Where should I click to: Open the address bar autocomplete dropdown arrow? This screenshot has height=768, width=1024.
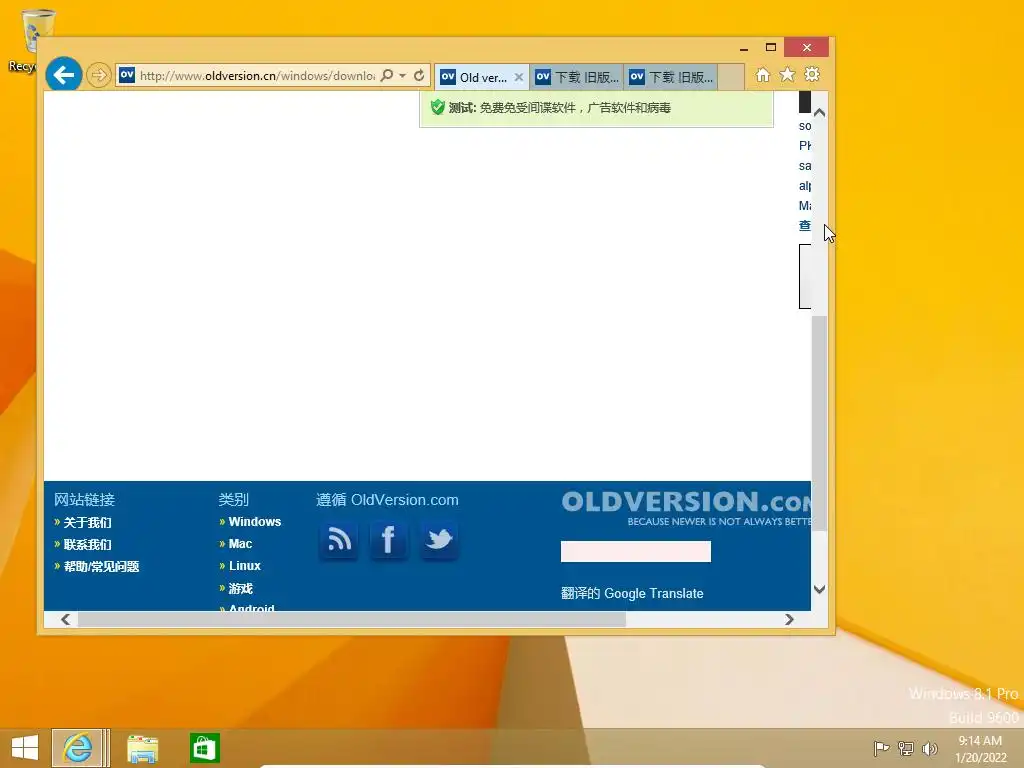tap(403, 76)
